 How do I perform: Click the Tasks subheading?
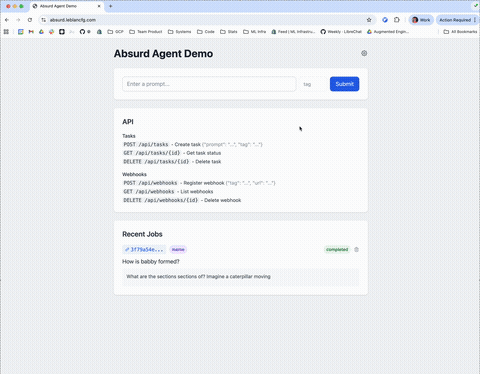[129, 136]
